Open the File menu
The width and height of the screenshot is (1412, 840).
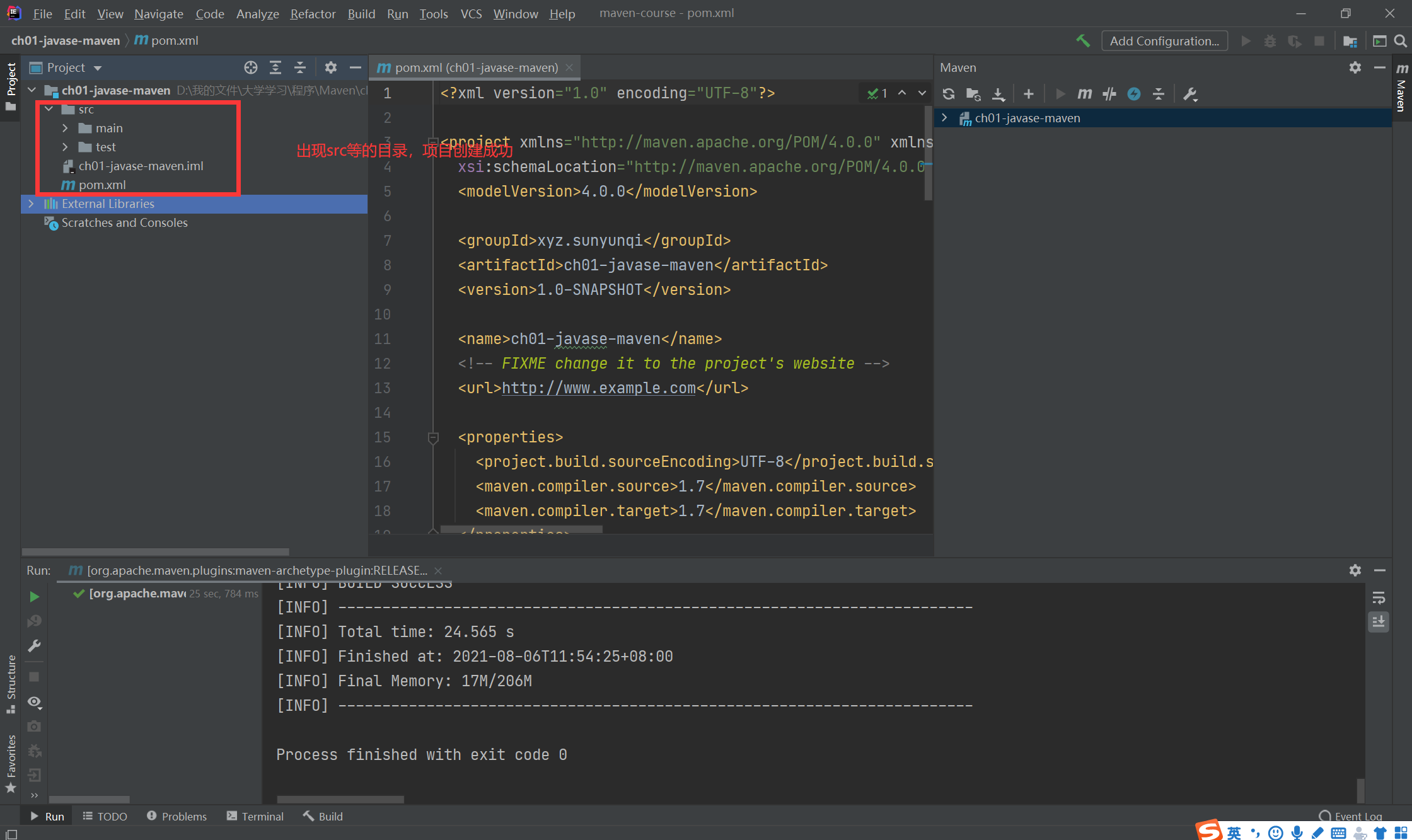(42, 13)
